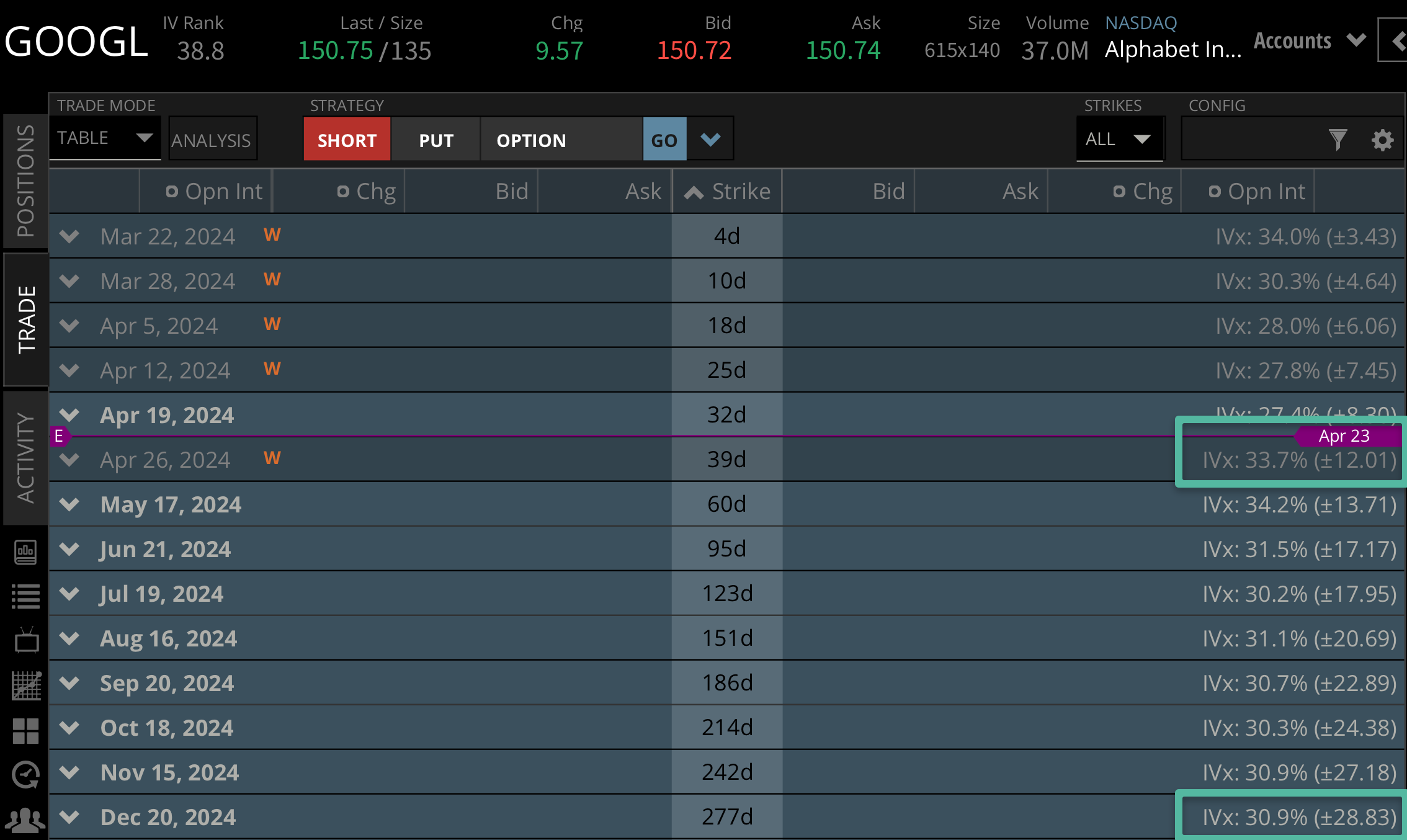This screenshot has height=840, width=1407.
Task: Open the settings gear in Config
Action: point(1382,140)
